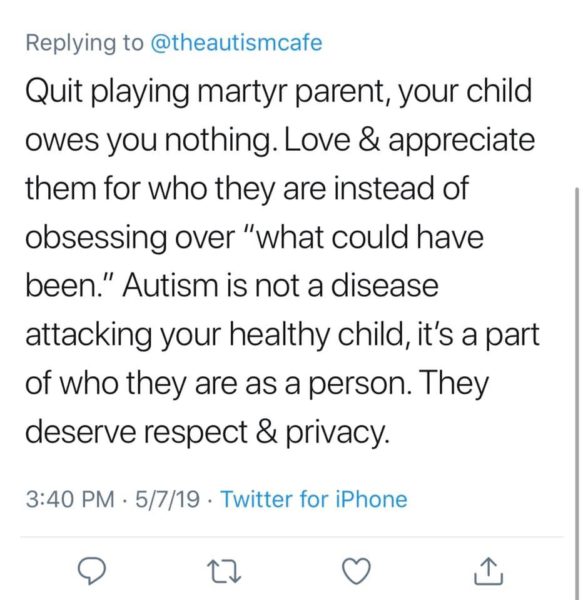583x600 pixels.
Task: Open the share tweet upload icon
Action: 489,571
